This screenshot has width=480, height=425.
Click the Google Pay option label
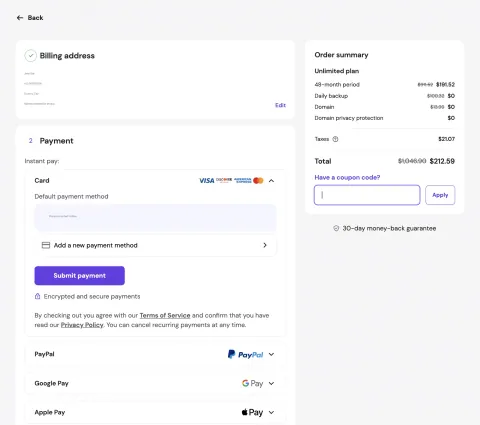51,383
